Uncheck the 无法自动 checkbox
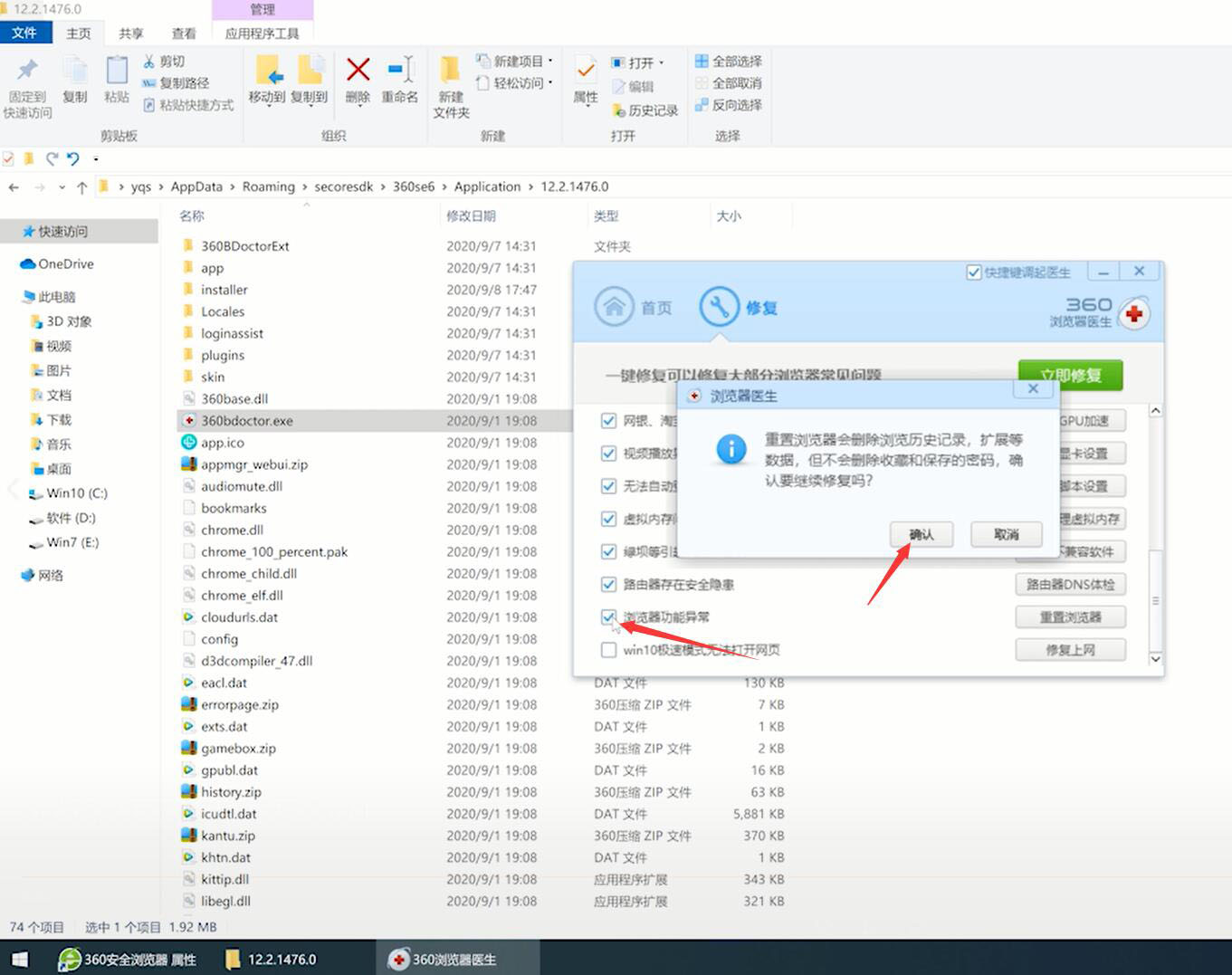The width and height of the screenshot is (1232, 975). click(x=609, y=486)
